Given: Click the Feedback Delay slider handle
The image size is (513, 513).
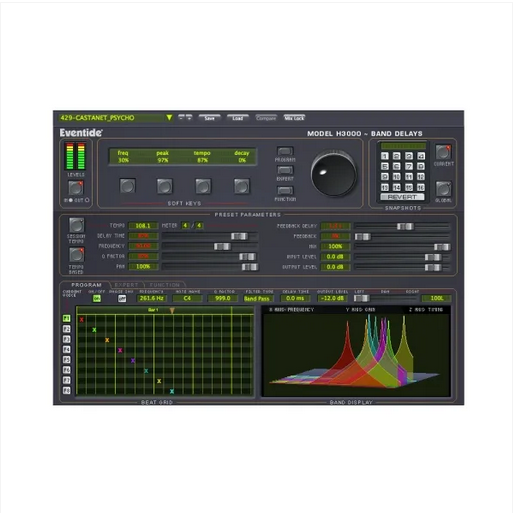Looking at the screenshot, I should [x=405, y=226].
